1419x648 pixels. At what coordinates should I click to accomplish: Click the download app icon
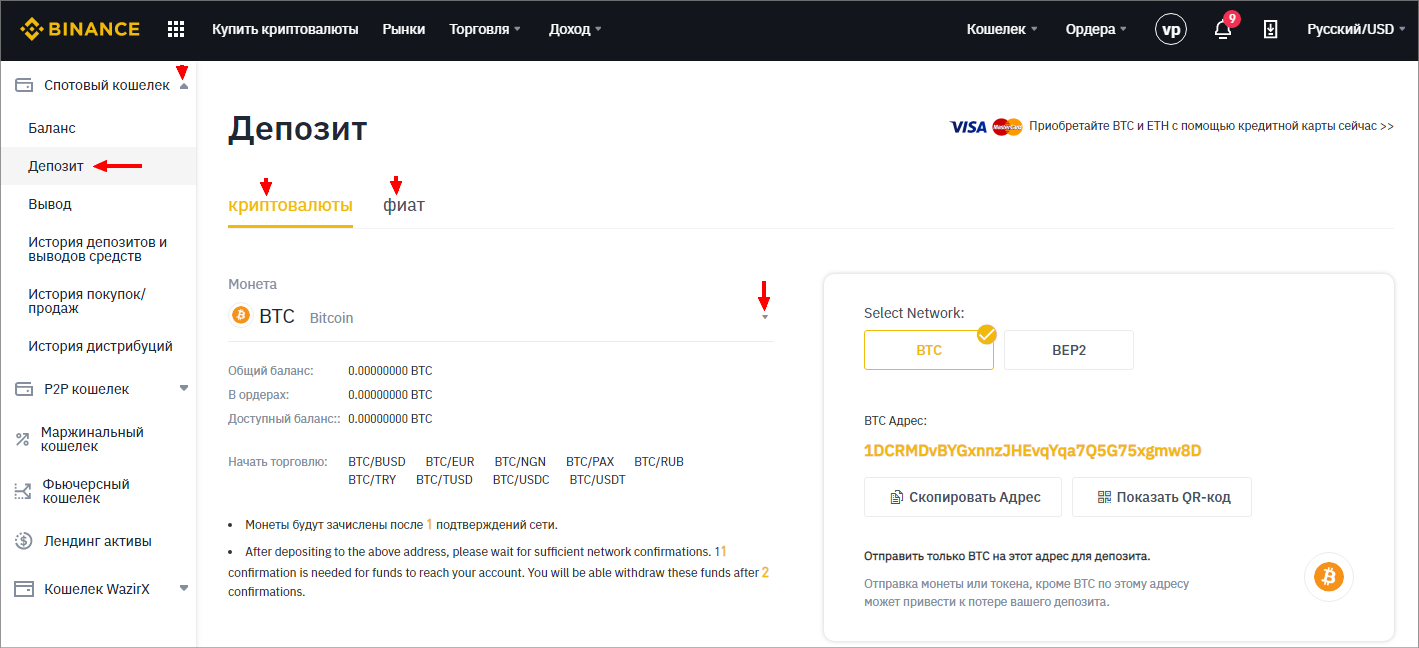[1270, 29]
